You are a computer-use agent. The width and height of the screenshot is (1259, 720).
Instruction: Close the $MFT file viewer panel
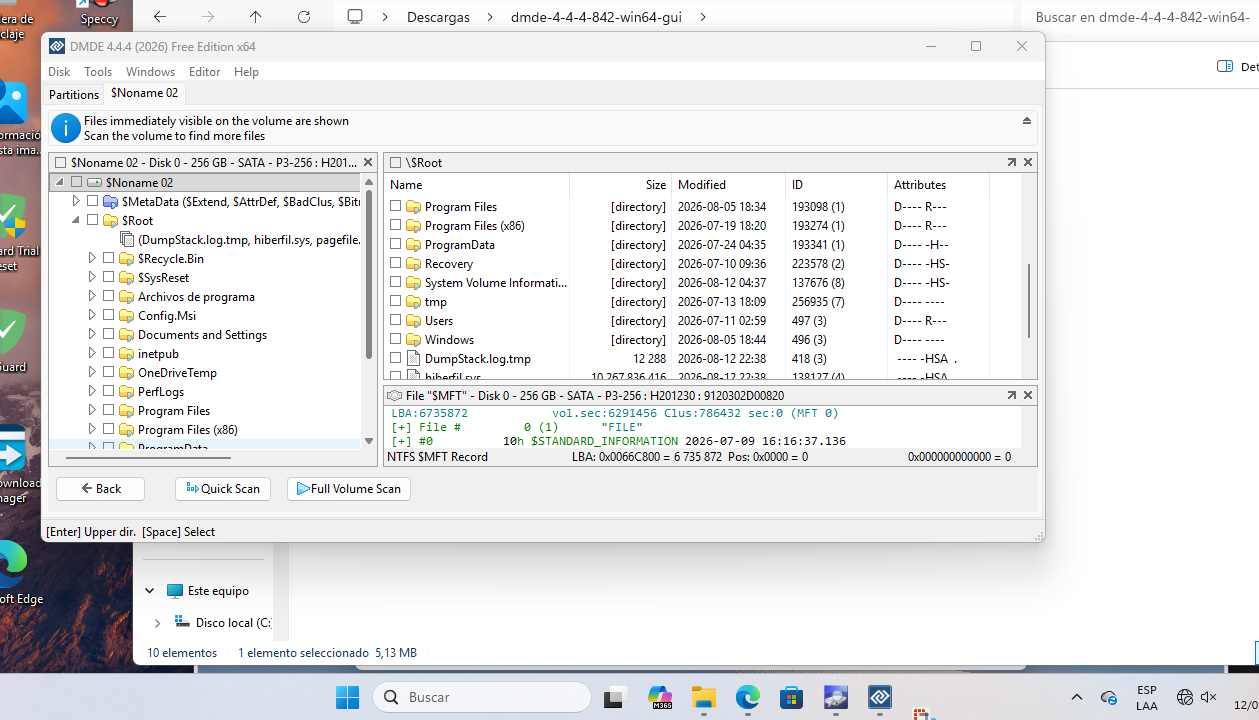(x=1028, y=395)
